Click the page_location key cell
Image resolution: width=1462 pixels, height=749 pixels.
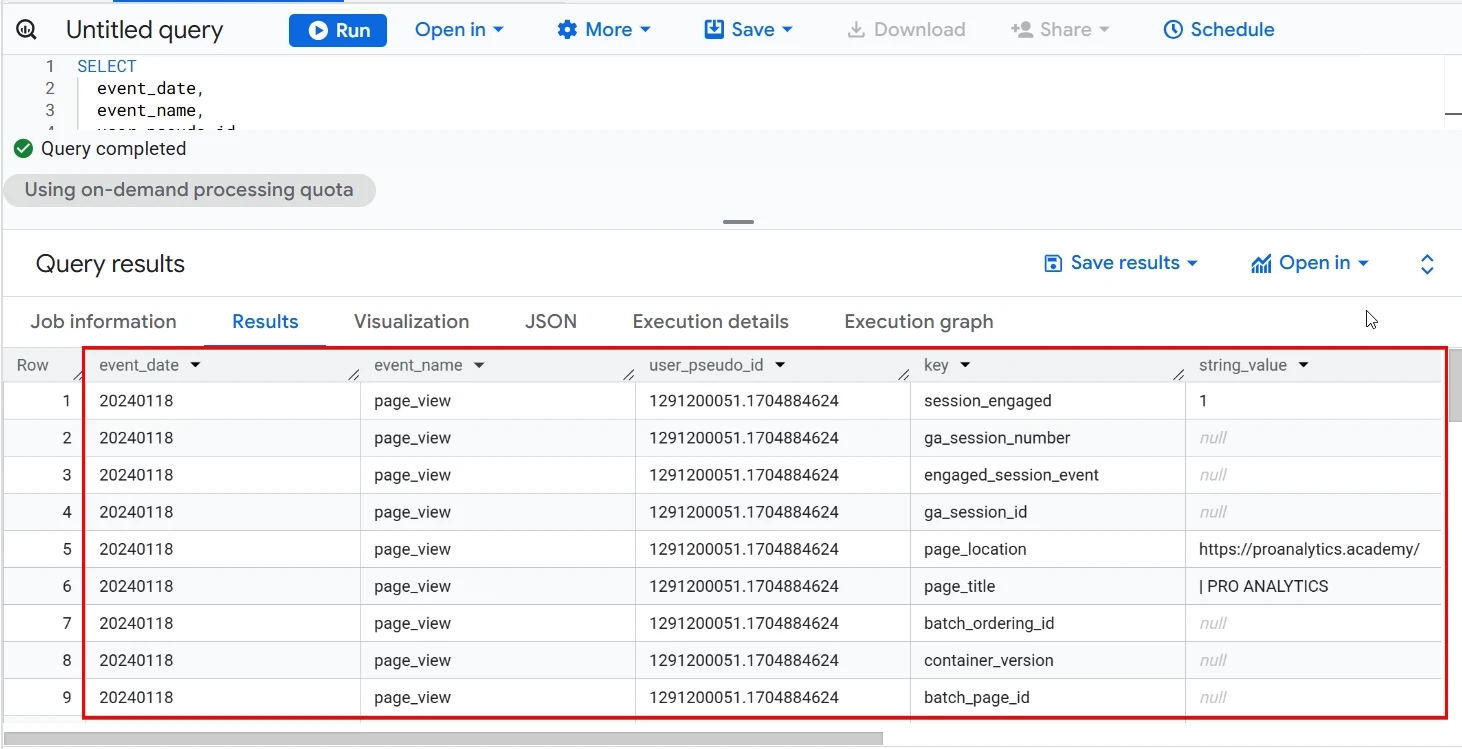tap(1047, 549)
